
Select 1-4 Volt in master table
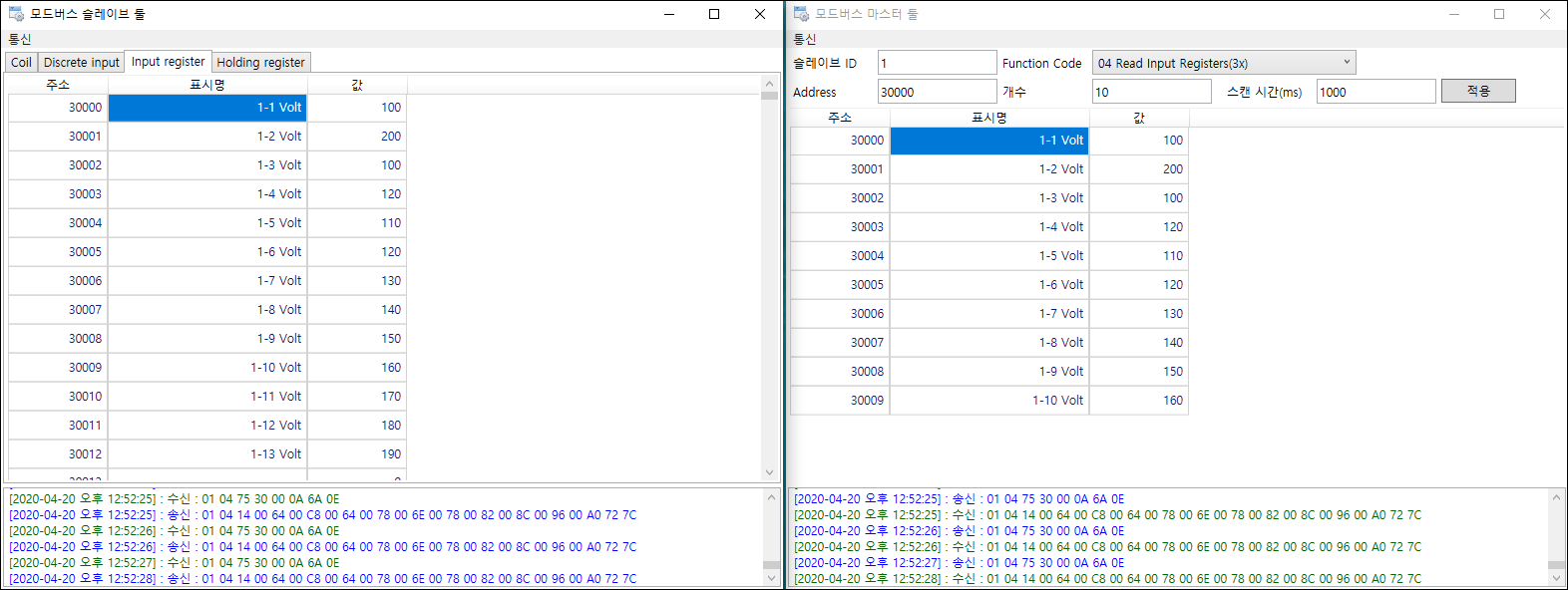(x=989, y=227)
